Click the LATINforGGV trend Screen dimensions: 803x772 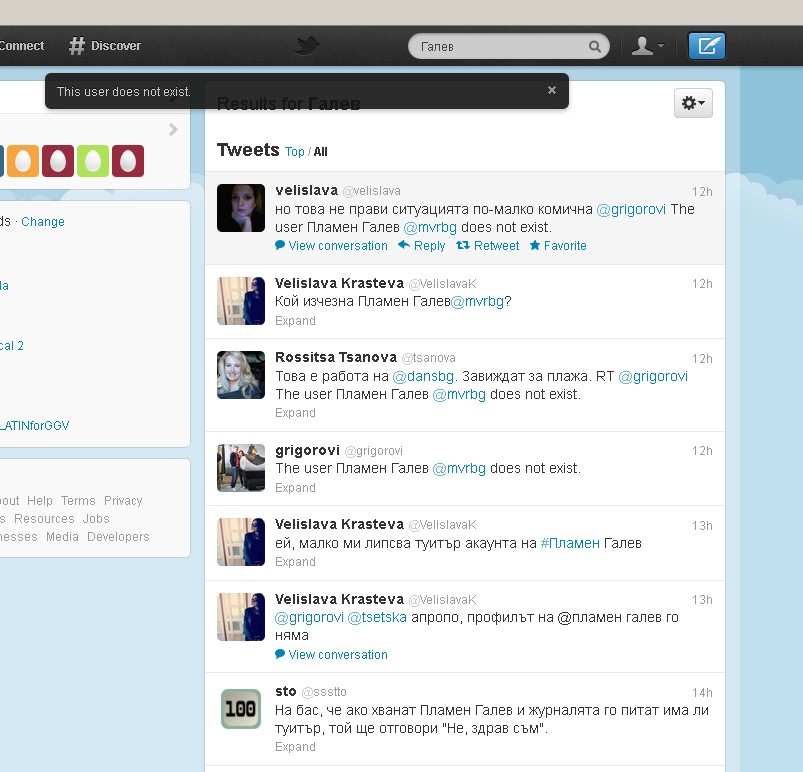(x=34, y=426)
